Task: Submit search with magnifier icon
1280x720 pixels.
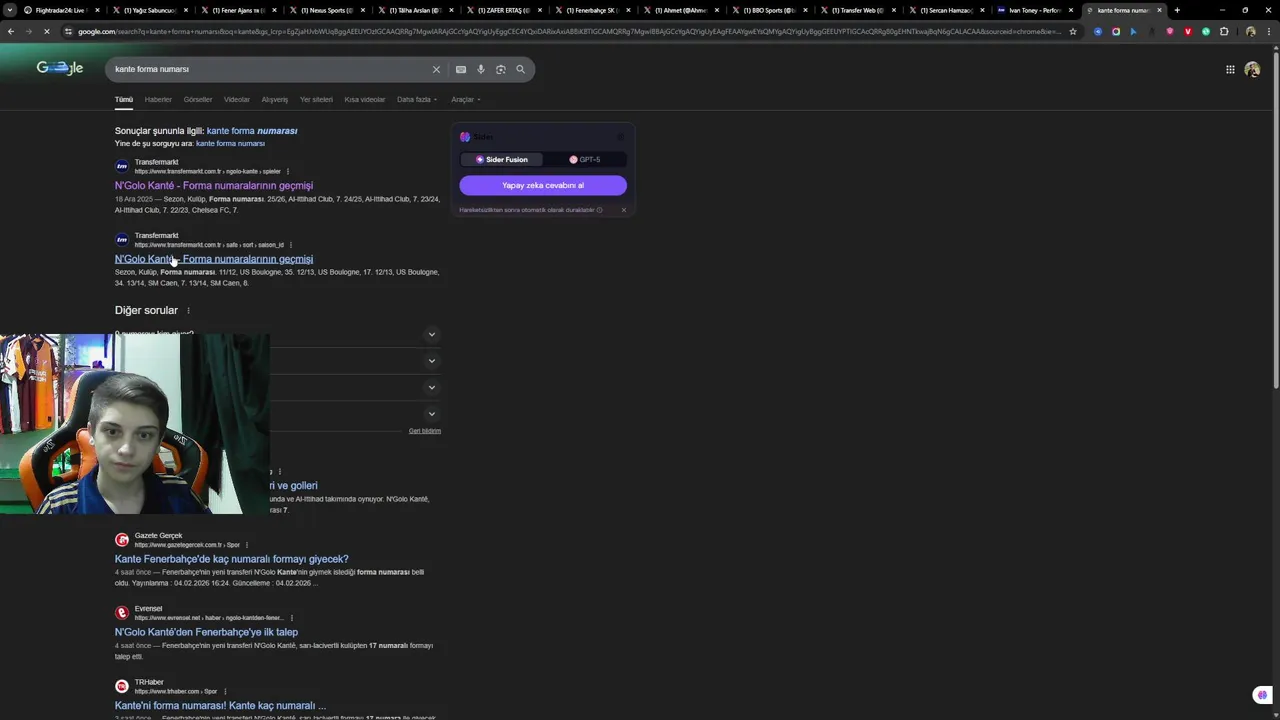Action: pos(521,69)
